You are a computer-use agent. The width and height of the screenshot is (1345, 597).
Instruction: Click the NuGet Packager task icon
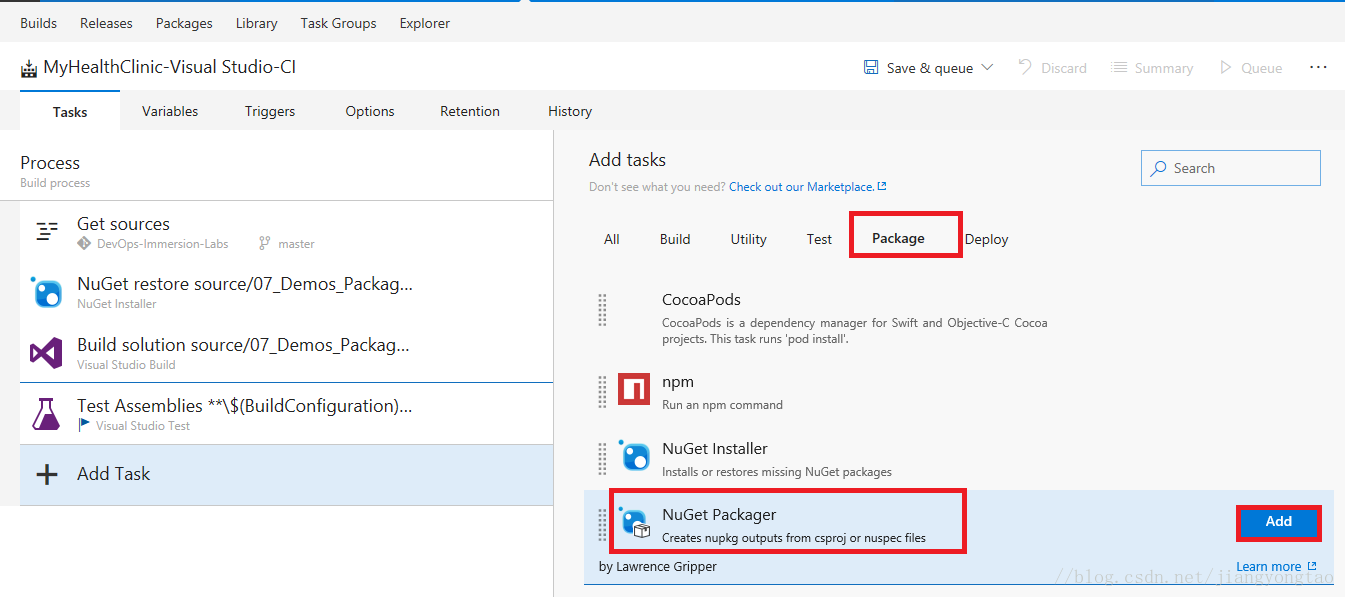pyautogui.click(x=634, y=521)
